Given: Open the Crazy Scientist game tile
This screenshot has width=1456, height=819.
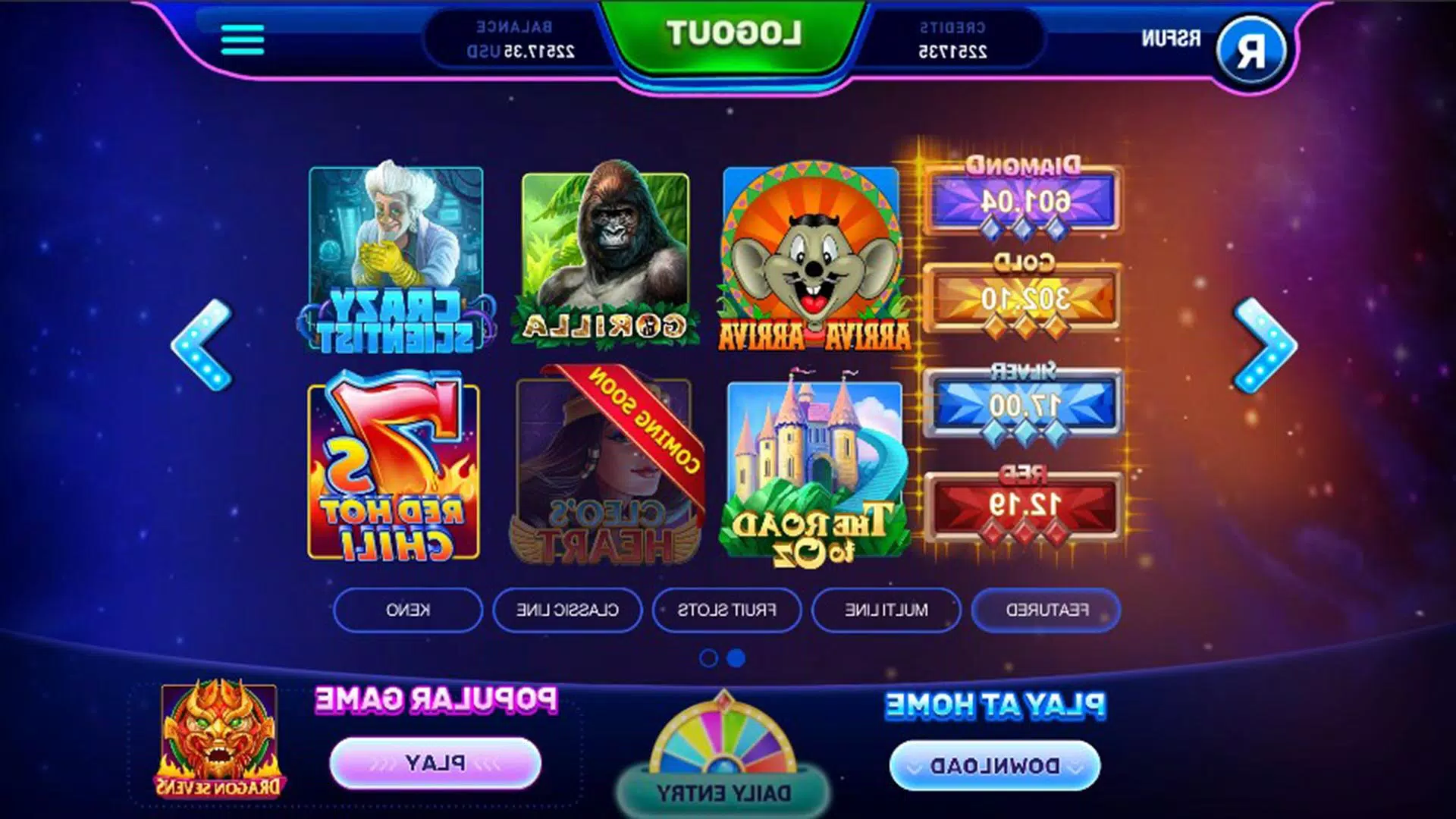Looking at the screenshot, I should tap(396, 258).
